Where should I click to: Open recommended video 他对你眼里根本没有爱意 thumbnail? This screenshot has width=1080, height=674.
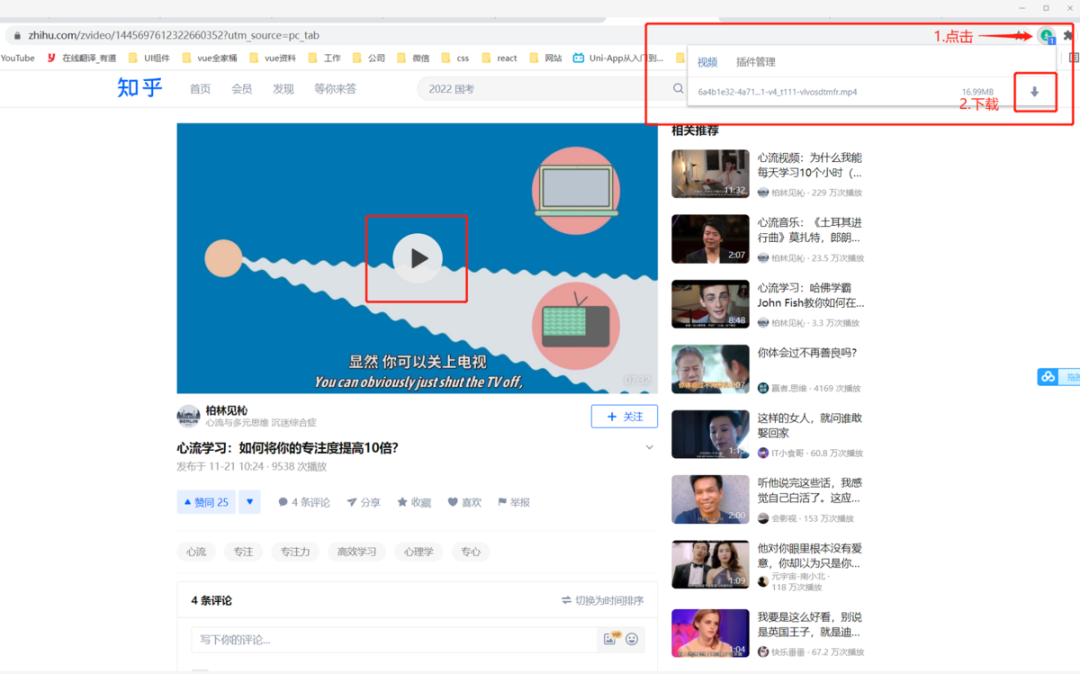pos(710,565)
